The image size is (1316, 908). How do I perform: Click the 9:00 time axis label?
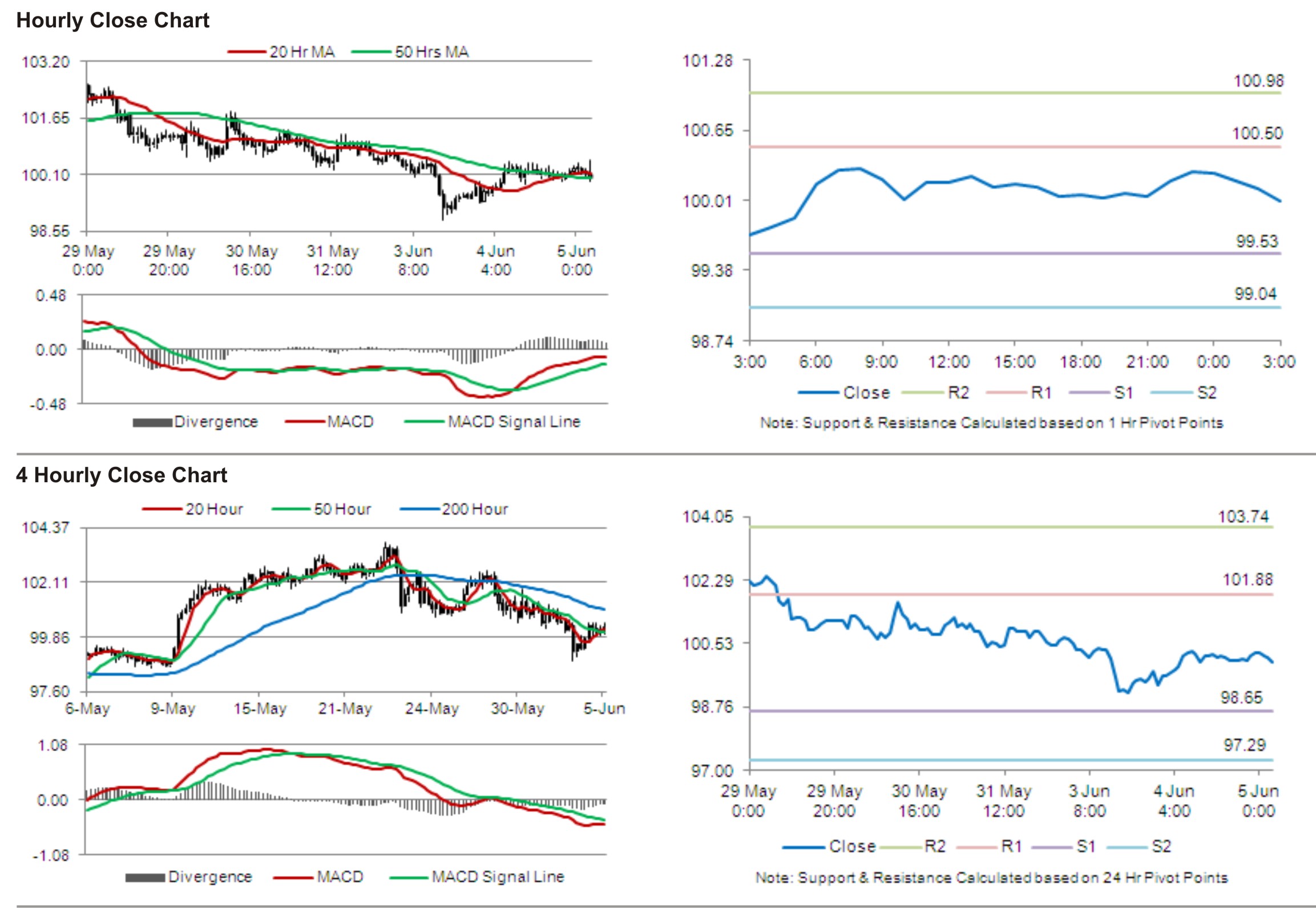click(881, 362)
